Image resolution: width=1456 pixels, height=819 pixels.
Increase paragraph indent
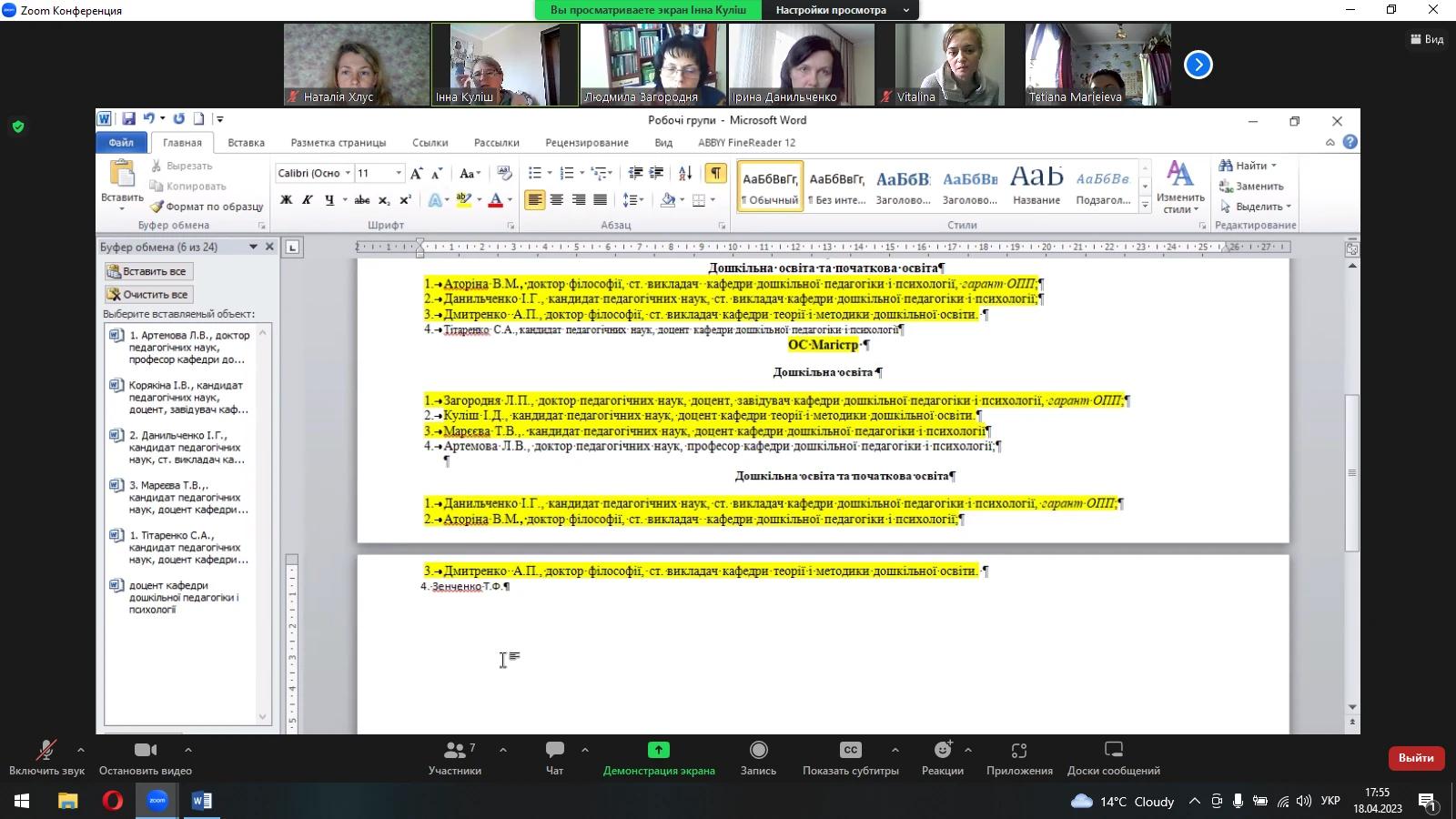point(656,173)
